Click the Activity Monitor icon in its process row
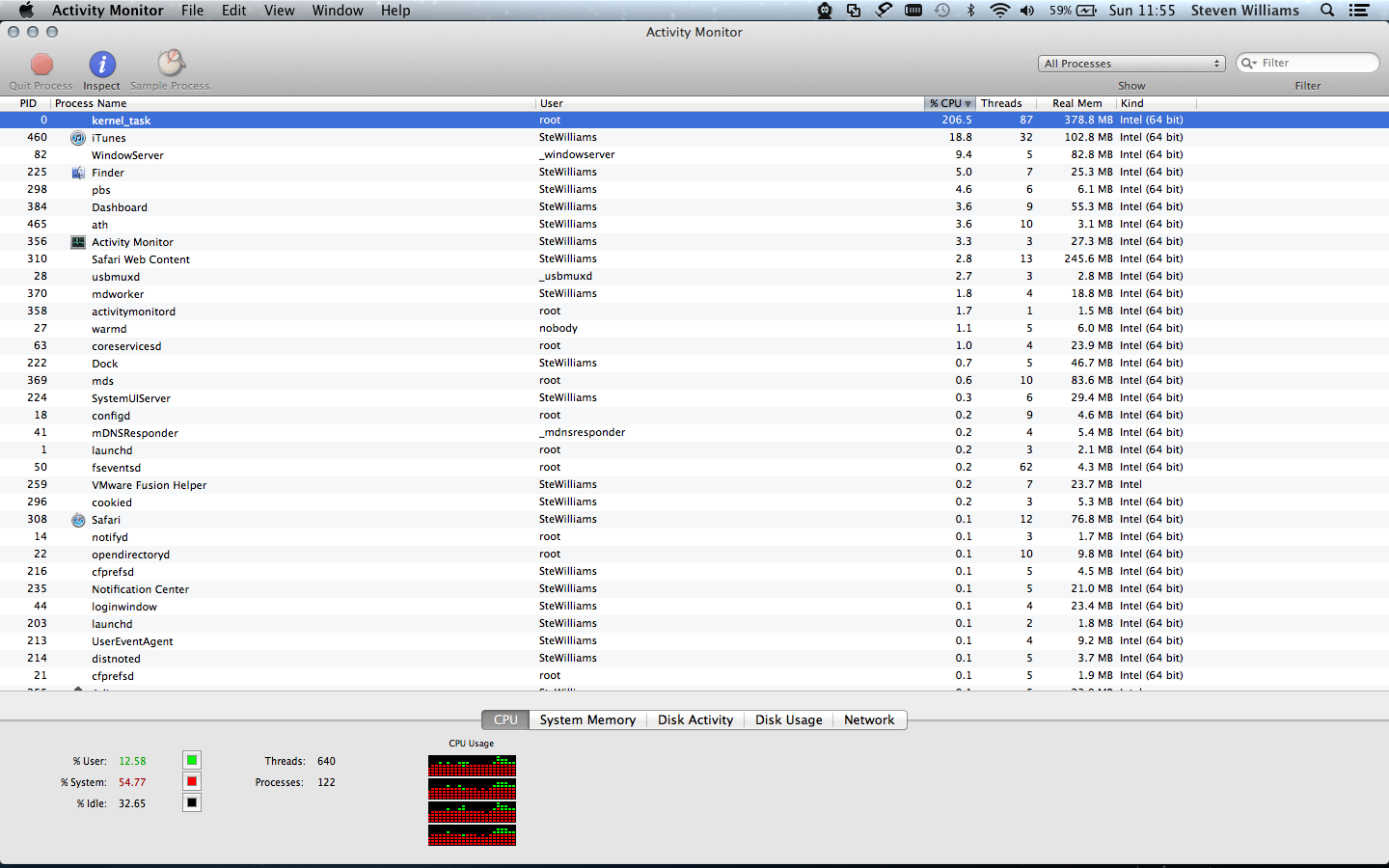Screen dimensions: 1389x868 pos(78,242)
